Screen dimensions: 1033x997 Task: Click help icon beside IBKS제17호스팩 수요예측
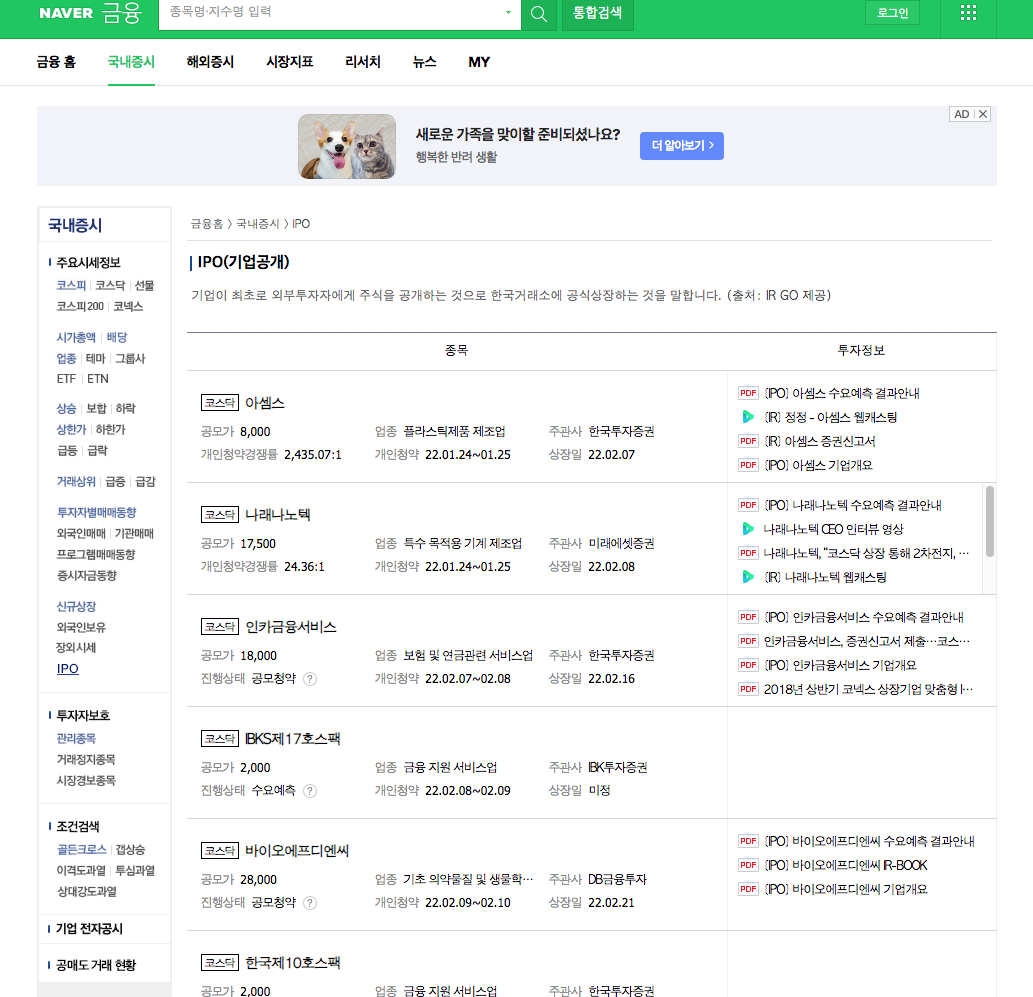[310, 791]
